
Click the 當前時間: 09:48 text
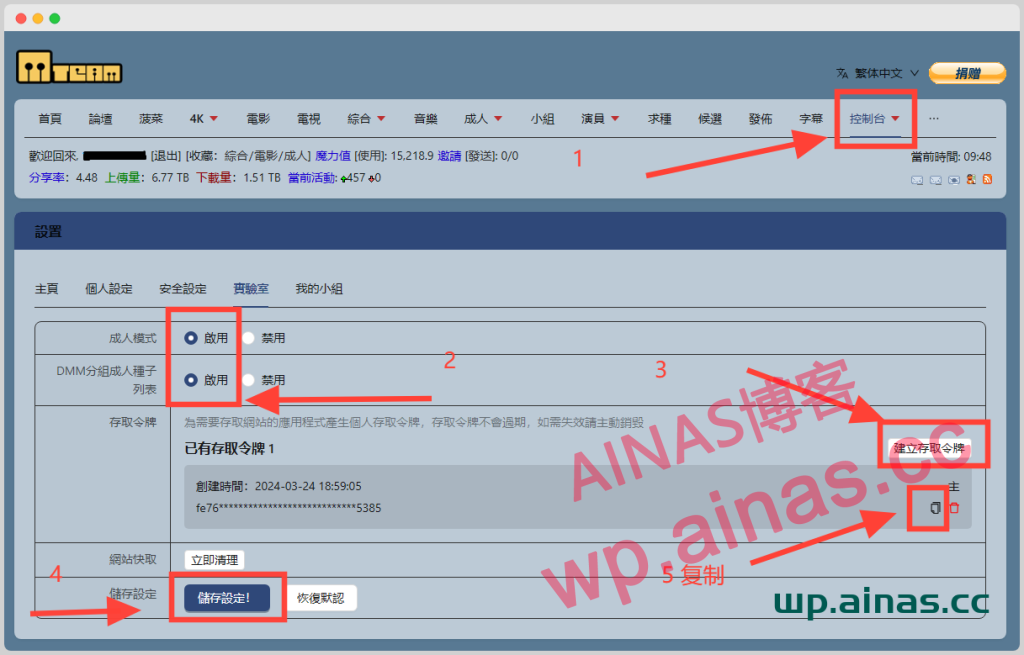[x=951, y=157]
